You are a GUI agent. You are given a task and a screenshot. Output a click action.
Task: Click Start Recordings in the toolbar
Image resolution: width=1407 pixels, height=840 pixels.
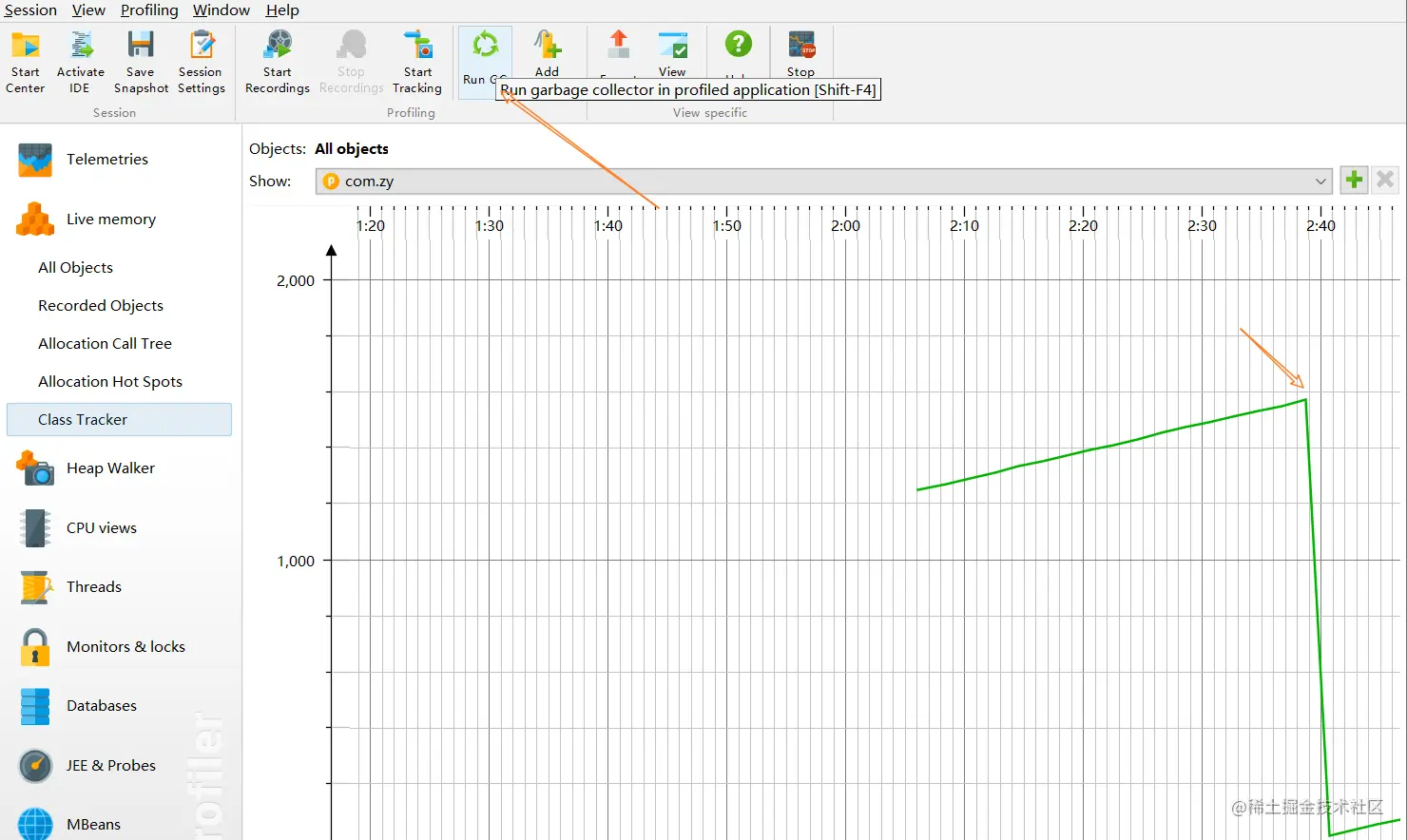(278, 63)
